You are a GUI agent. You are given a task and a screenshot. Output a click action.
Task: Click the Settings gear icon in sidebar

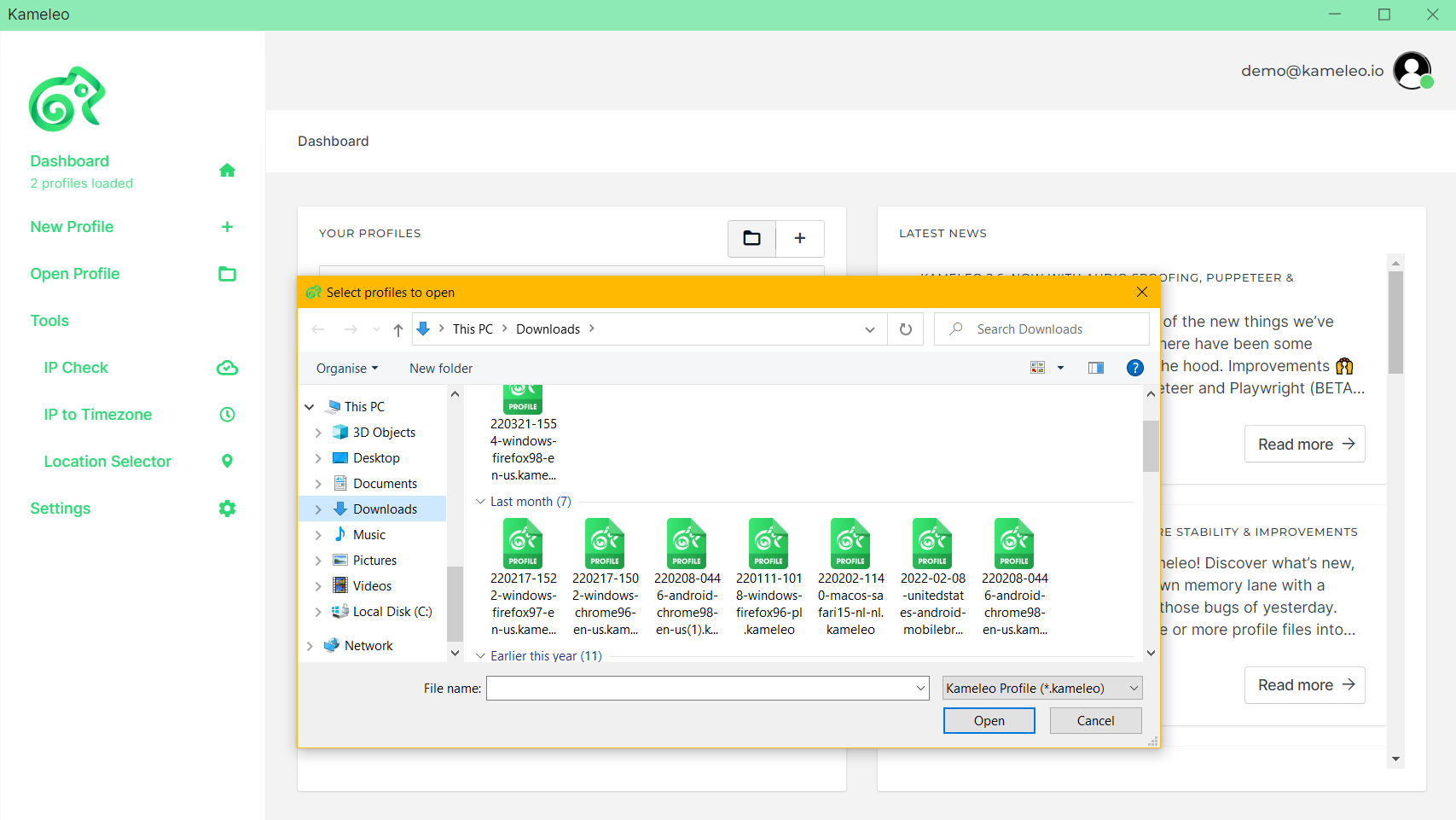click(227, 509)
